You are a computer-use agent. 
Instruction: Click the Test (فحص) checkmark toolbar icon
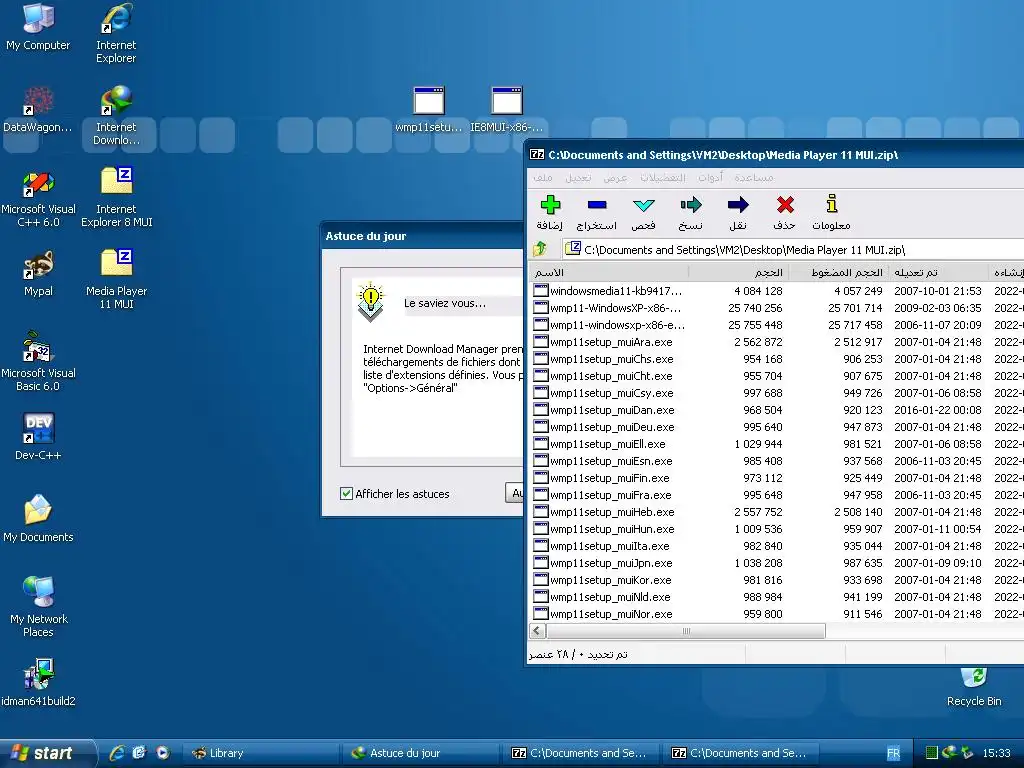(644, 205)
